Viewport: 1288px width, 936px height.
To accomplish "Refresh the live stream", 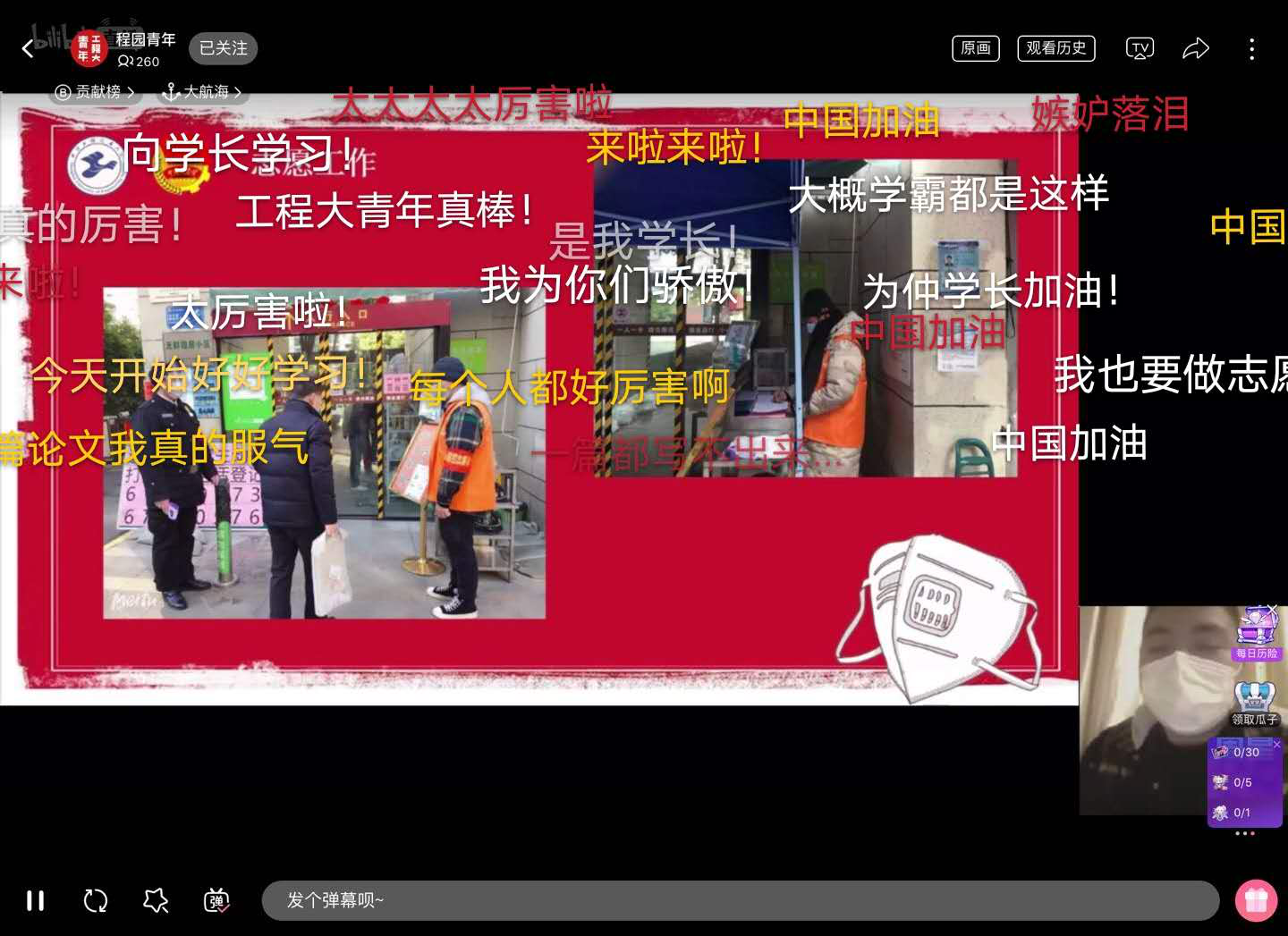I will pyautogui.click(x=96, y=900).
